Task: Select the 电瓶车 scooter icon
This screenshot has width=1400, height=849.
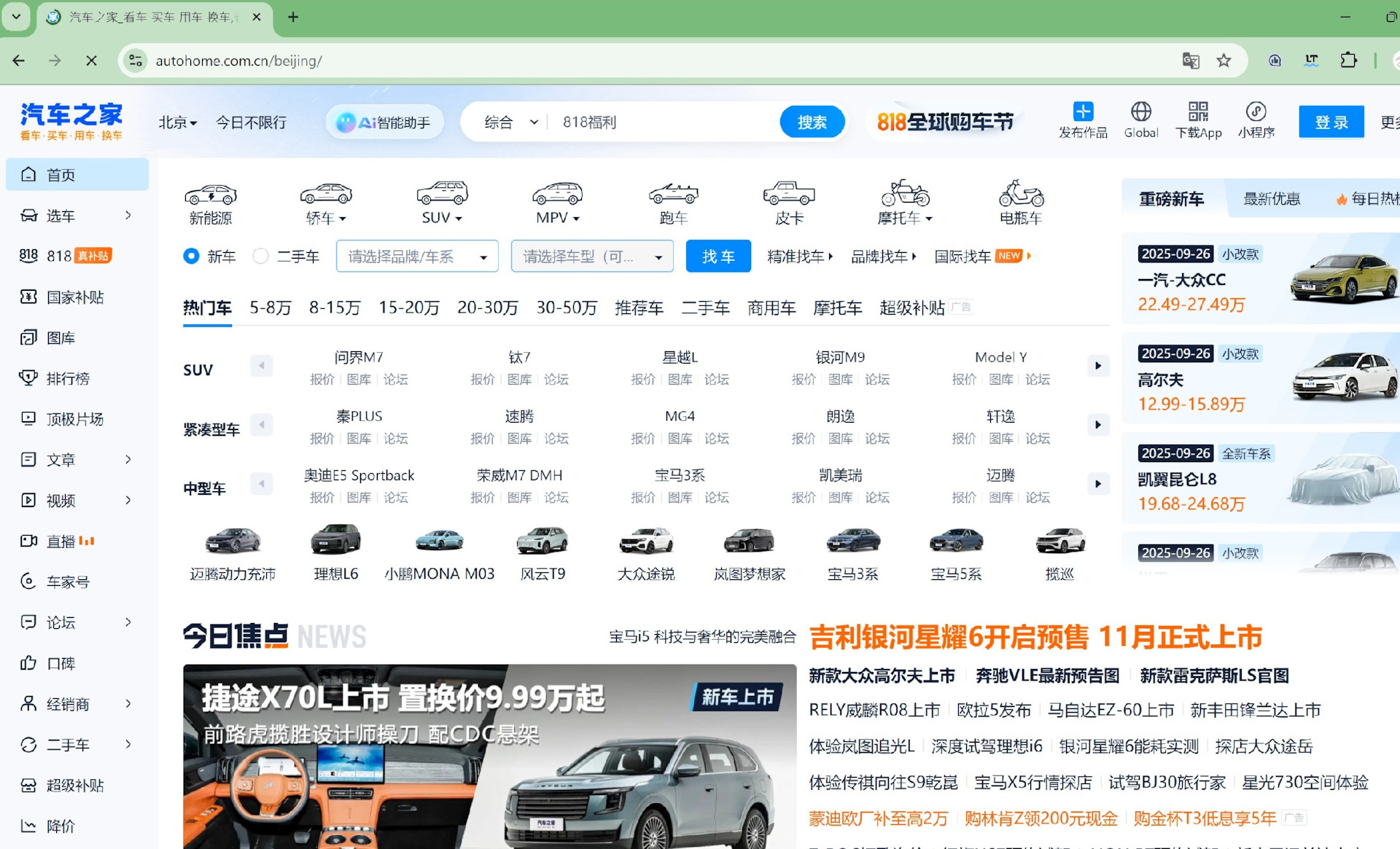Action: click(x=1020, y=194)
